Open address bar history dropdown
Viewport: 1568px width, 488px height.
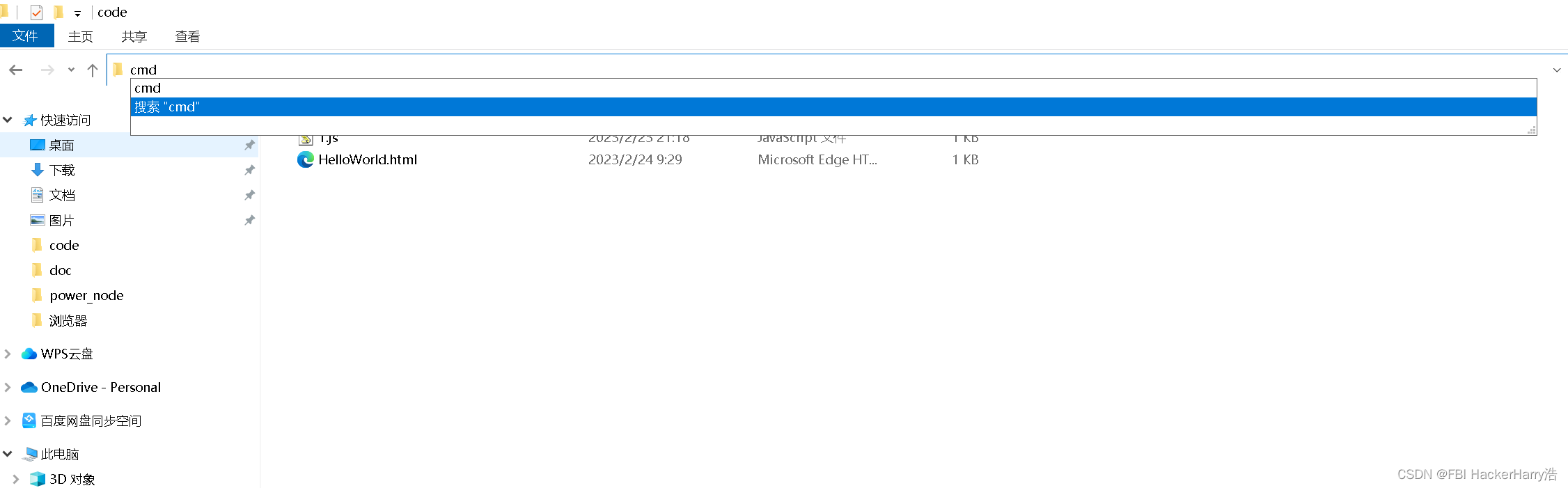1557,70
